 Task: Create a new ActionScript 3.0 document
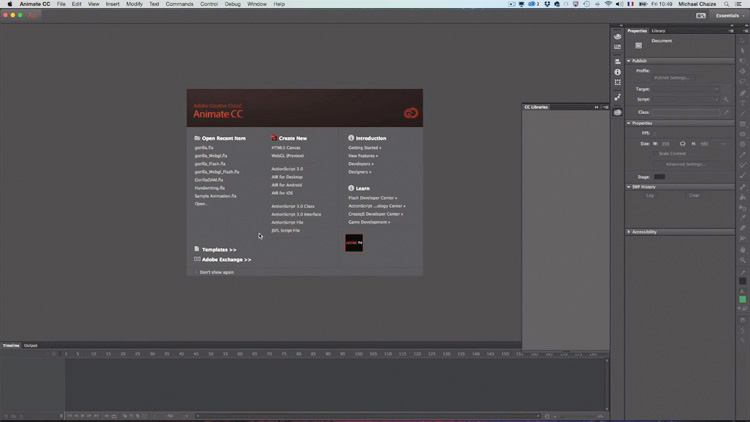click(287, 169)
